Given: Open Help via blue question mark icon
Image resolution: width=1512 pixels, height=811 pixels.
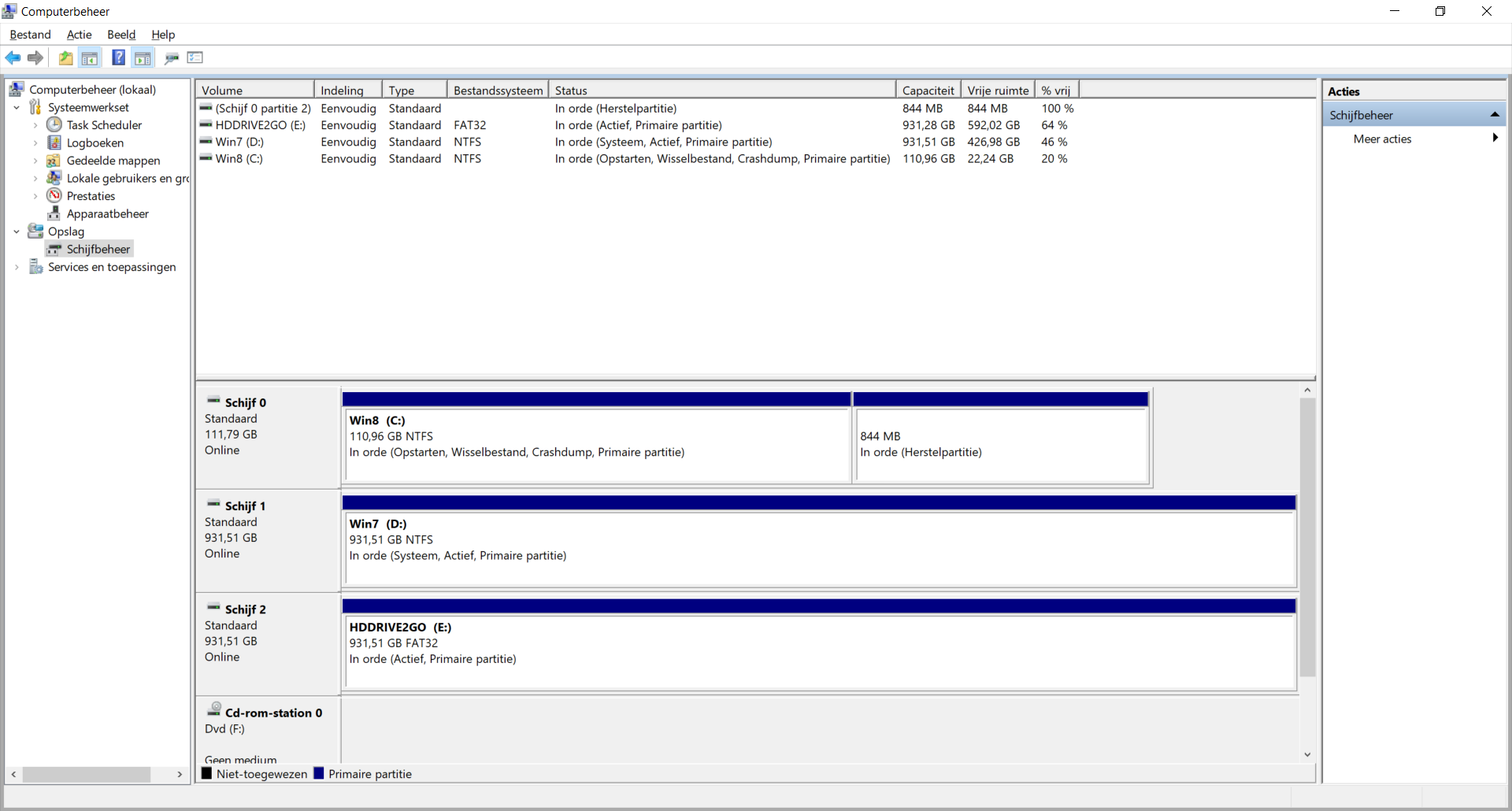Looking at the screenshot, I should pyautogui.click(x=118, y=57).
